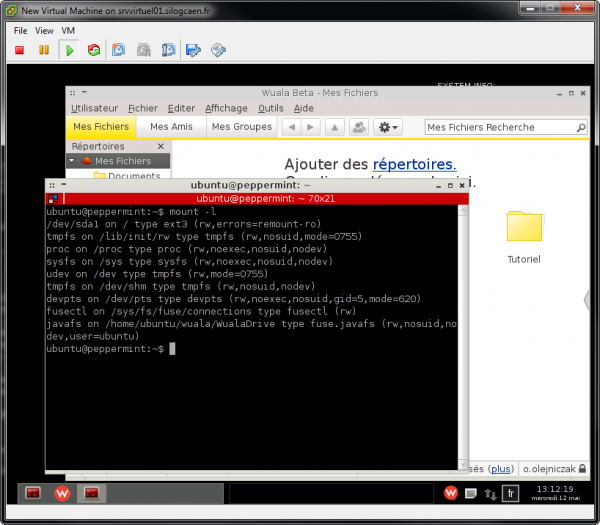The height and width of the screenshot is (525, 600).
Task: Collapse the Mes Fichiers tree node
Action: tap(72, 161)
